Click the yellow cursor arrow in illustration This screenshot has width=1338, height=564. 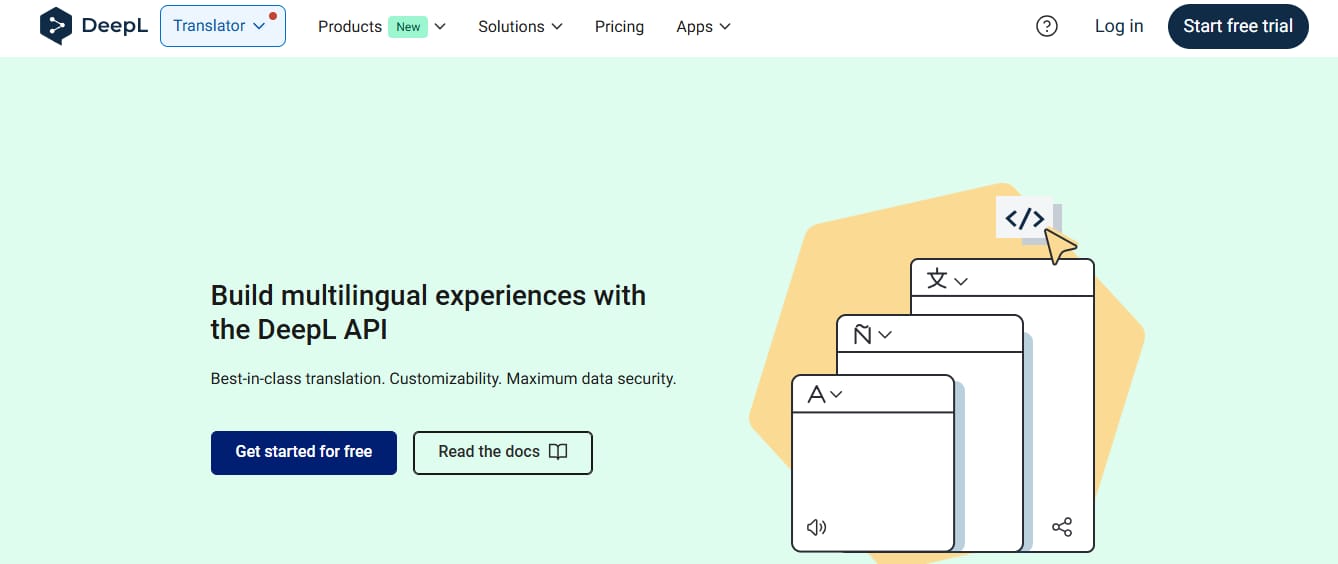(1060, 246)
